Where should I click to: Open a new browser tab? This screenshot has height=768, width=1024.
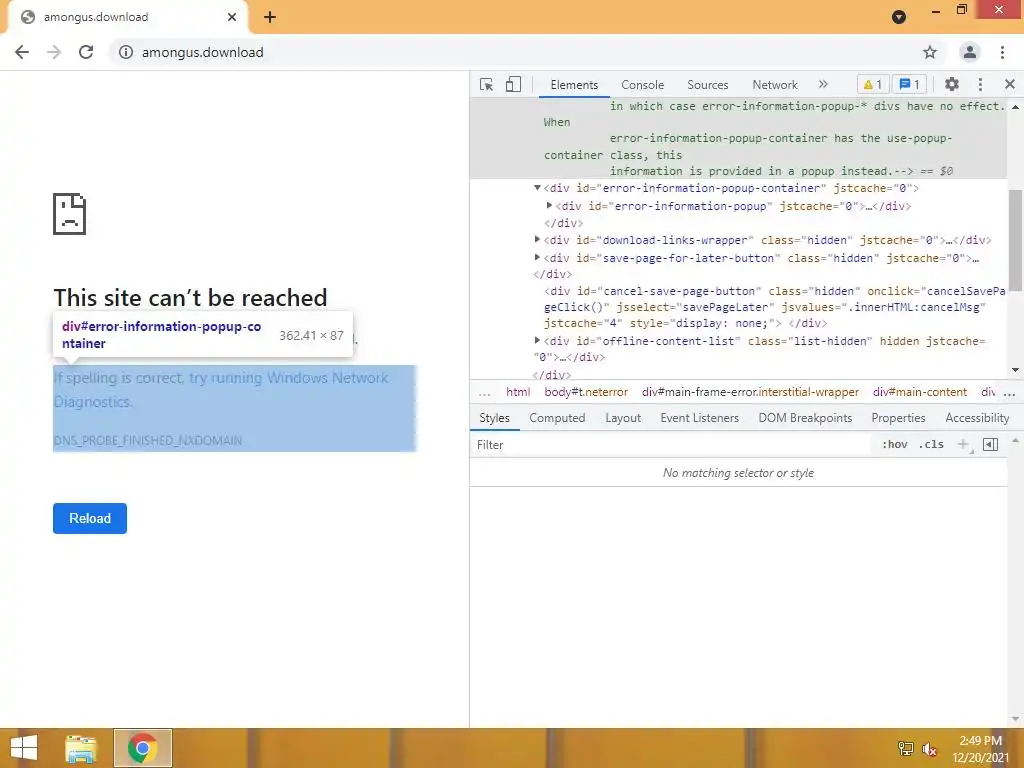coord(270,17)
